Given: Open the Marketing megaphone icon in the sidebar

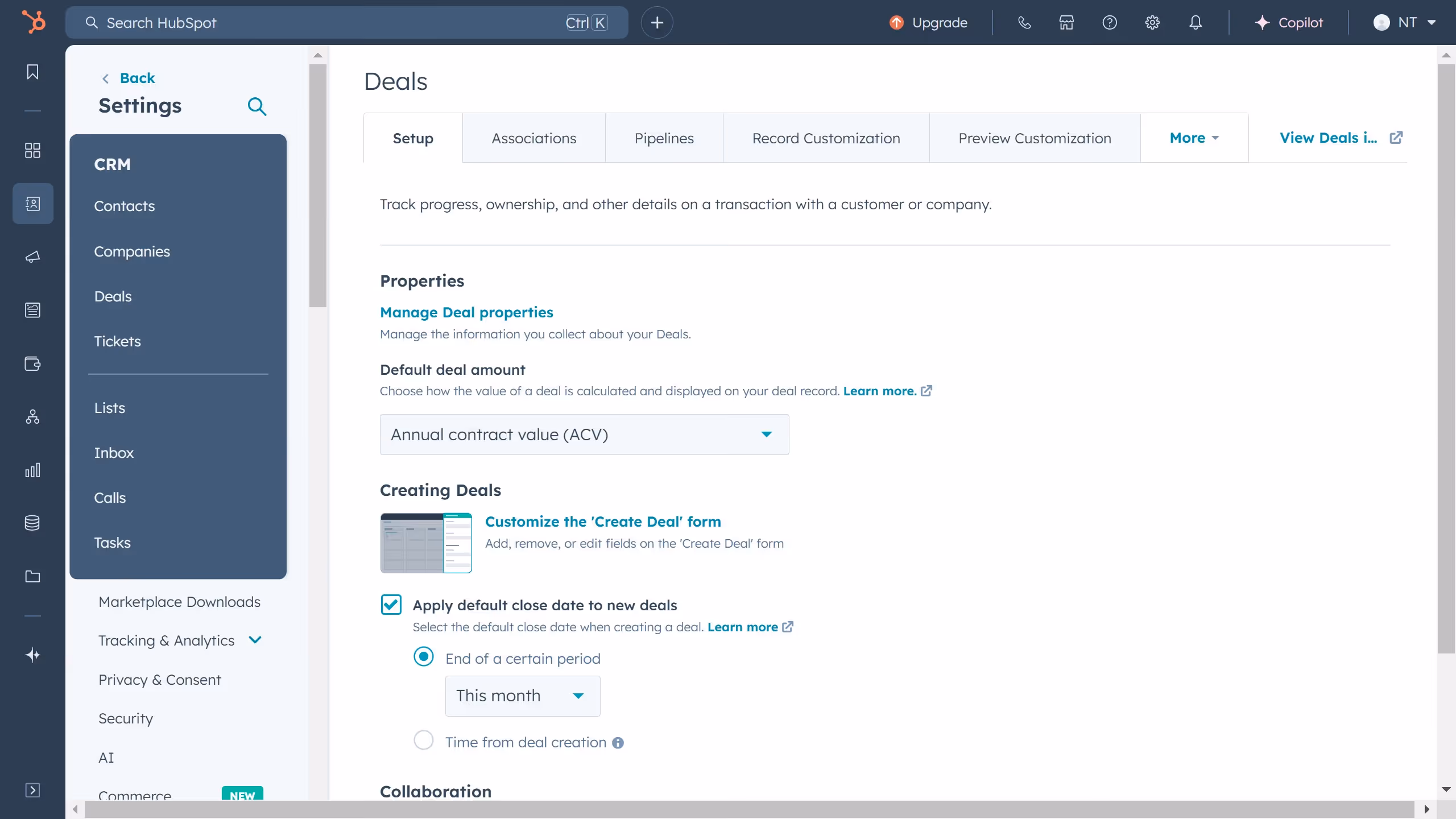Looking at the screenshot, I should point(32,257).
